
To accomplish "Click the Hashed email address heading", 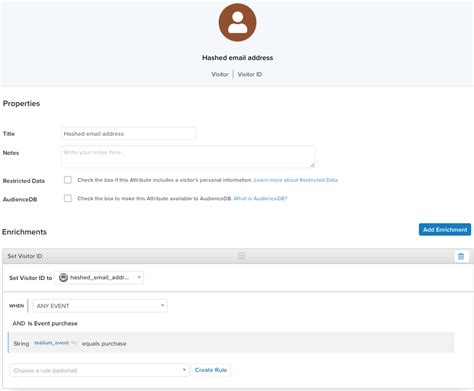I will [x=237, y=58].
